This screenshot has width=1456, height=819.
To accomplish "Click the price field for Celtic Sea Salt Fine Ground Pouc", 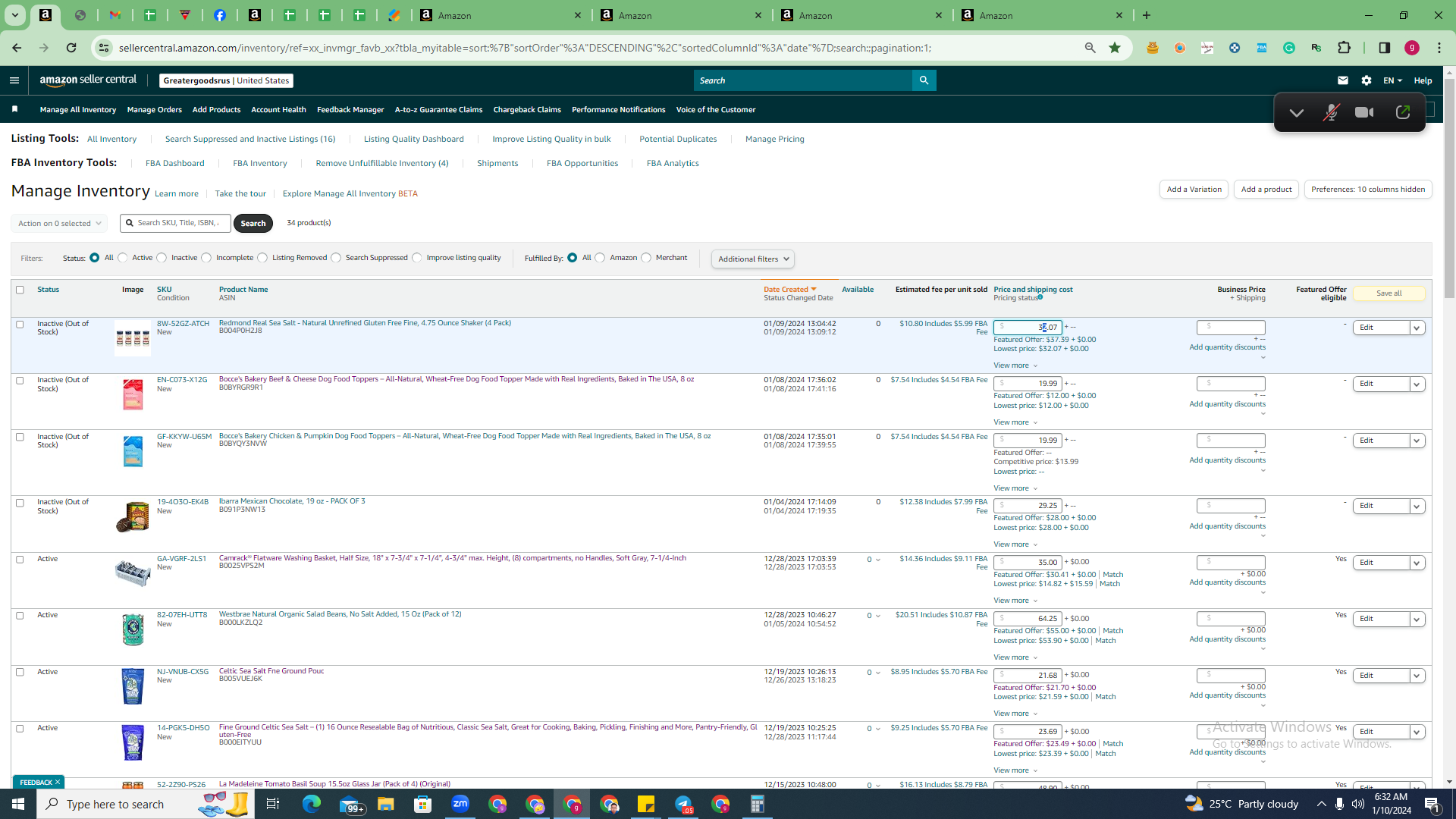I will tap(1028, 675).
